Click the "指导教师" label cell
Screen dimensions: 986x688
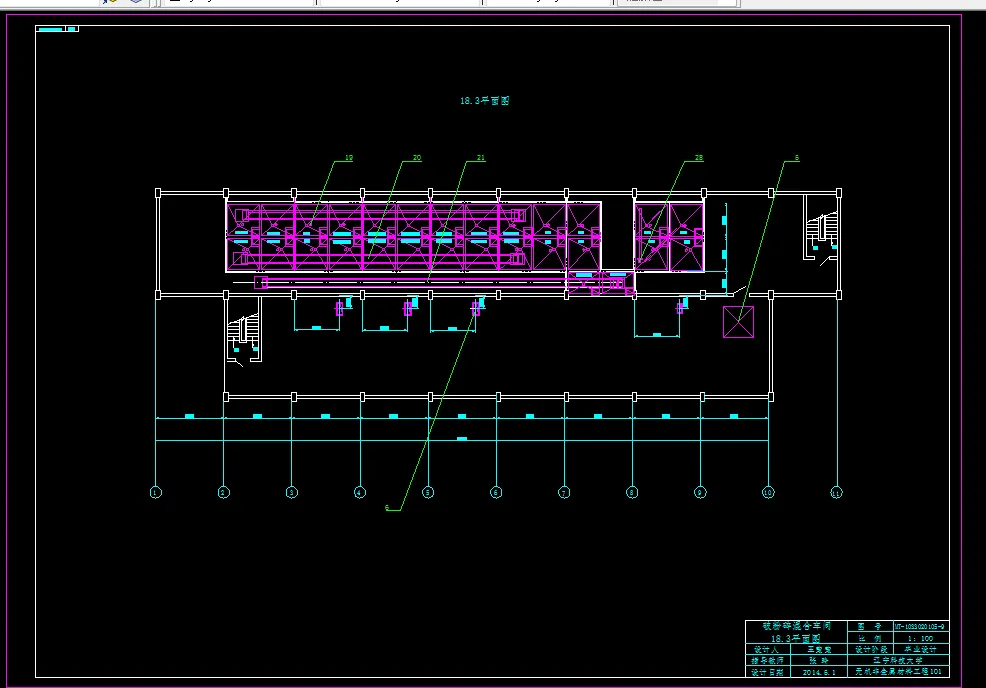tap(767, 660)
